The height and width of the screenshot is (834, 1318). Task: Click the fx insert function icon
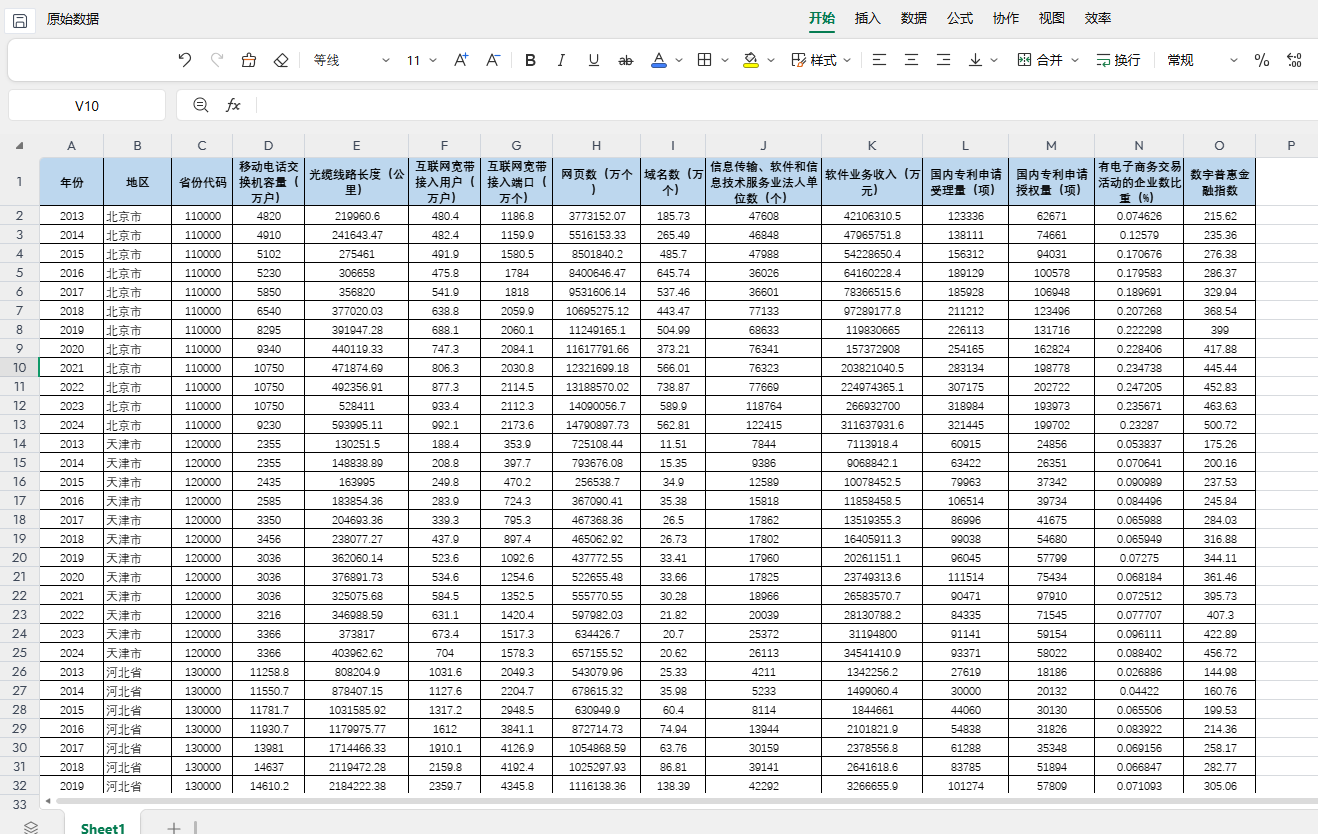tap(233, 105)
